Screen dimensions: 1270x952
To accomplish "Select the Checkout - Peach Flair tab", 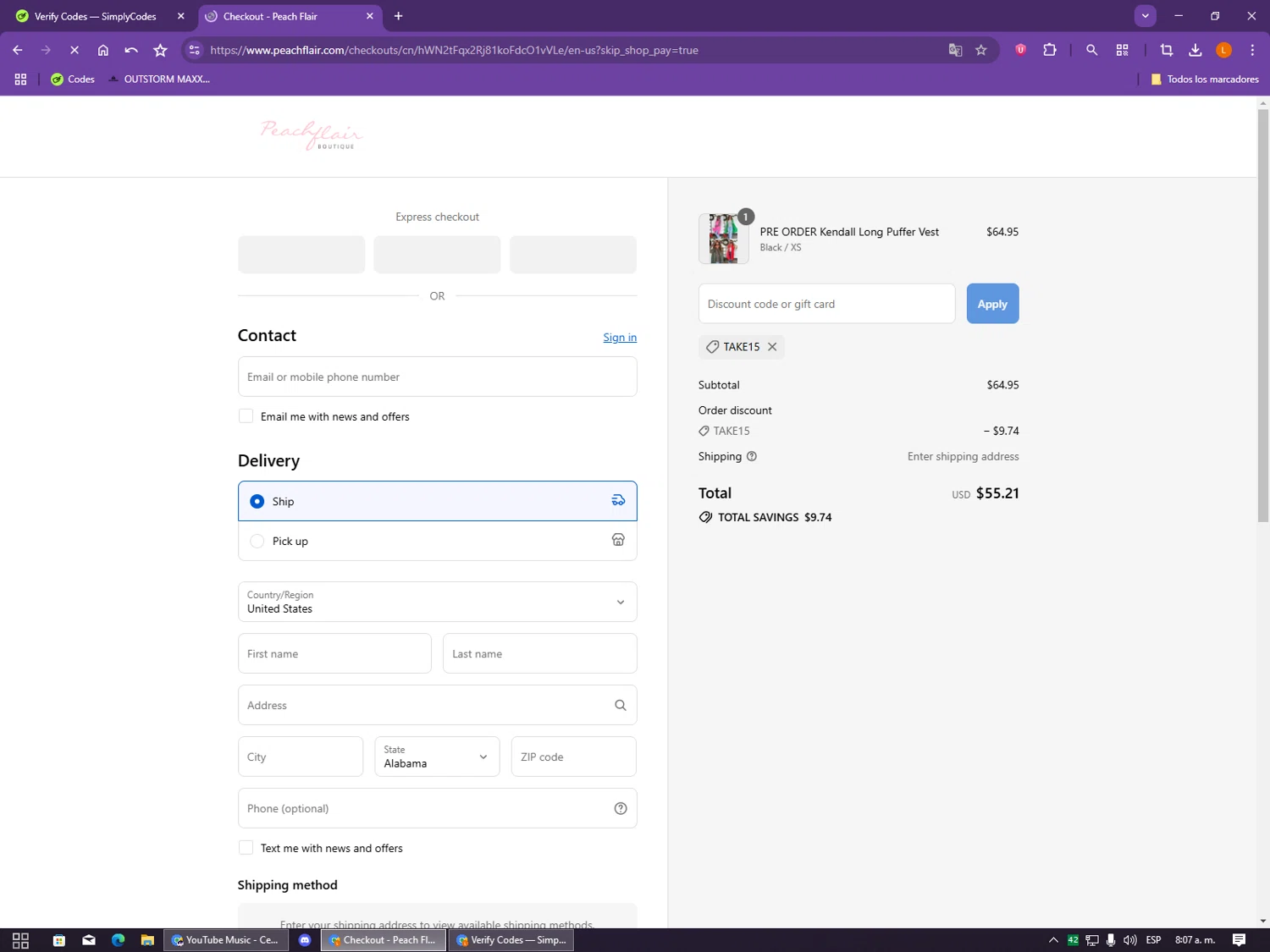I will click(290, 16).
